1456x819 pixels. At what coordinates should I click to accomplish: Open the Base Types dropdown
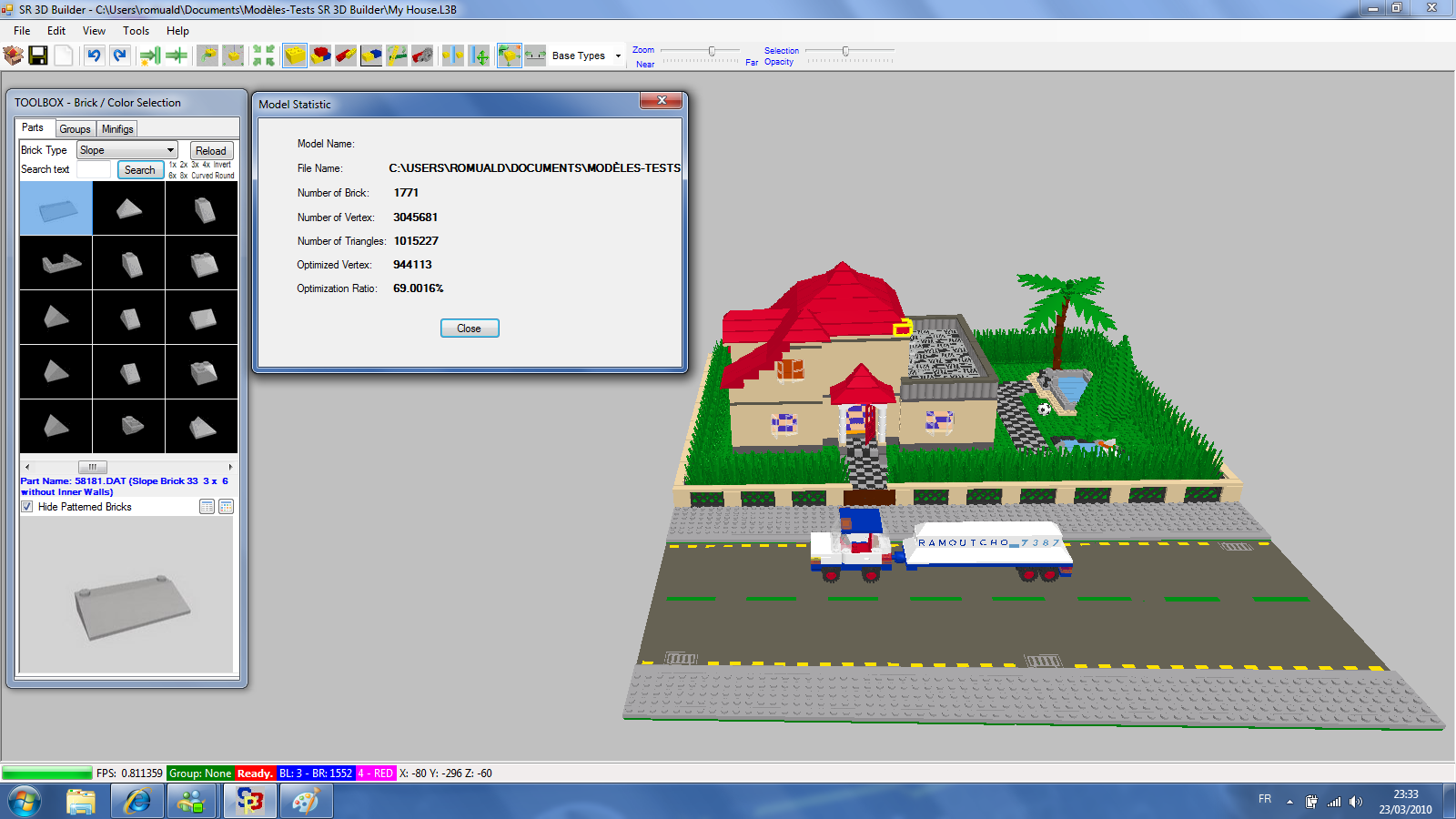point(582,56)
